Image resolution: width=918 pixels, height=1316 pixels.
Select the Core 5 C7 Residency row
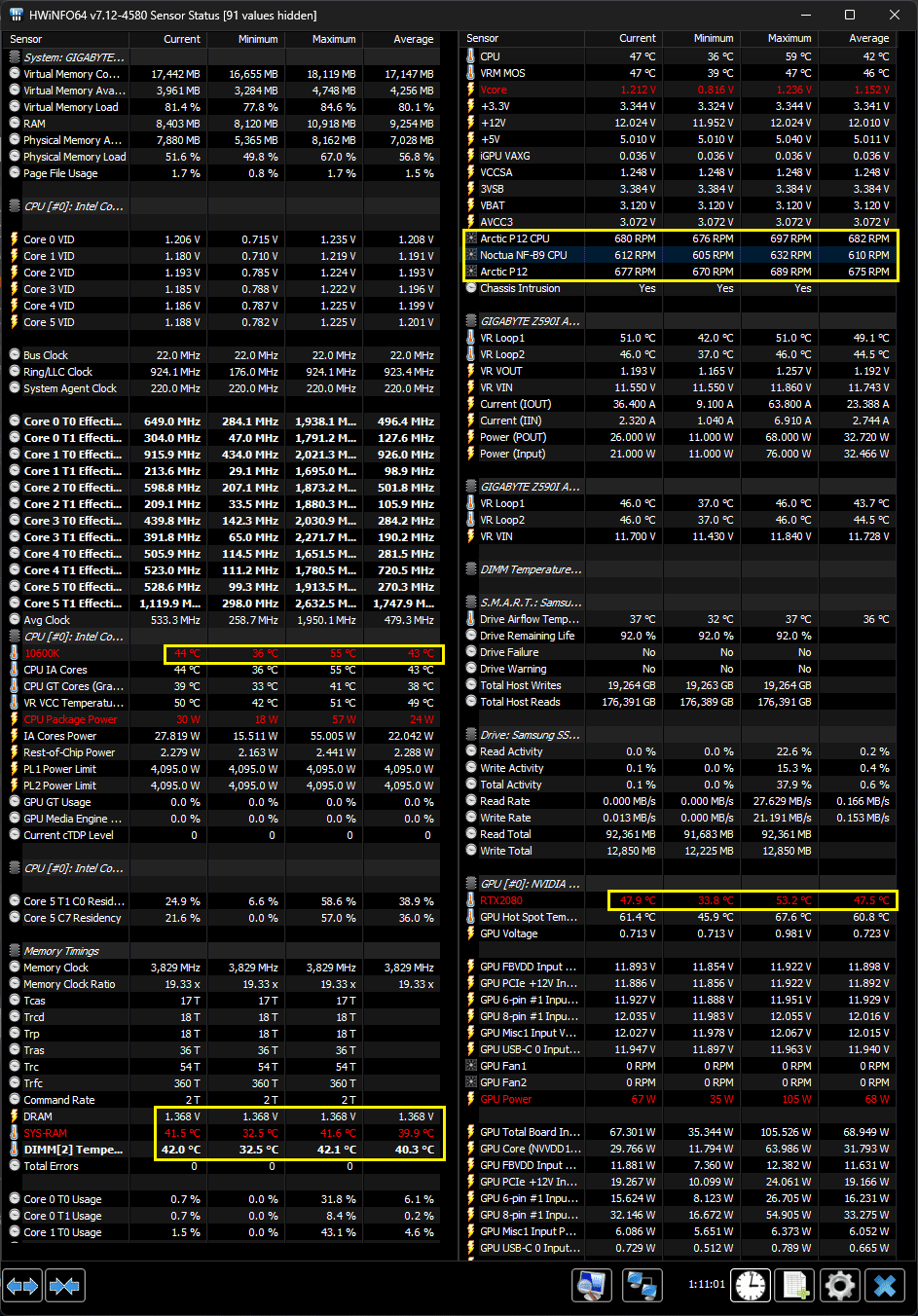tap(224, 918)
